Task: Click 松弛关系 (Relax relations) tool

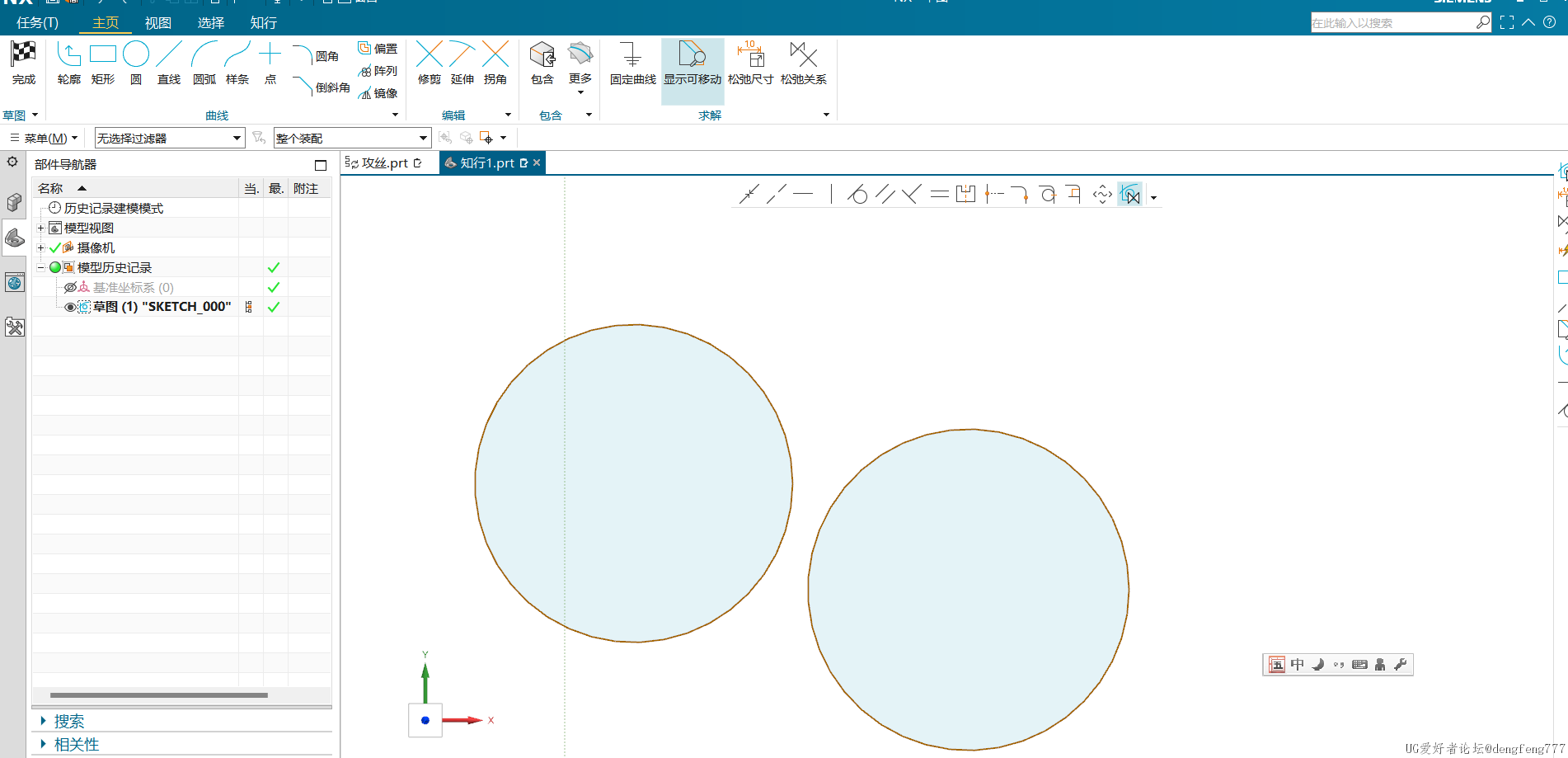Action: click(803, 64)
